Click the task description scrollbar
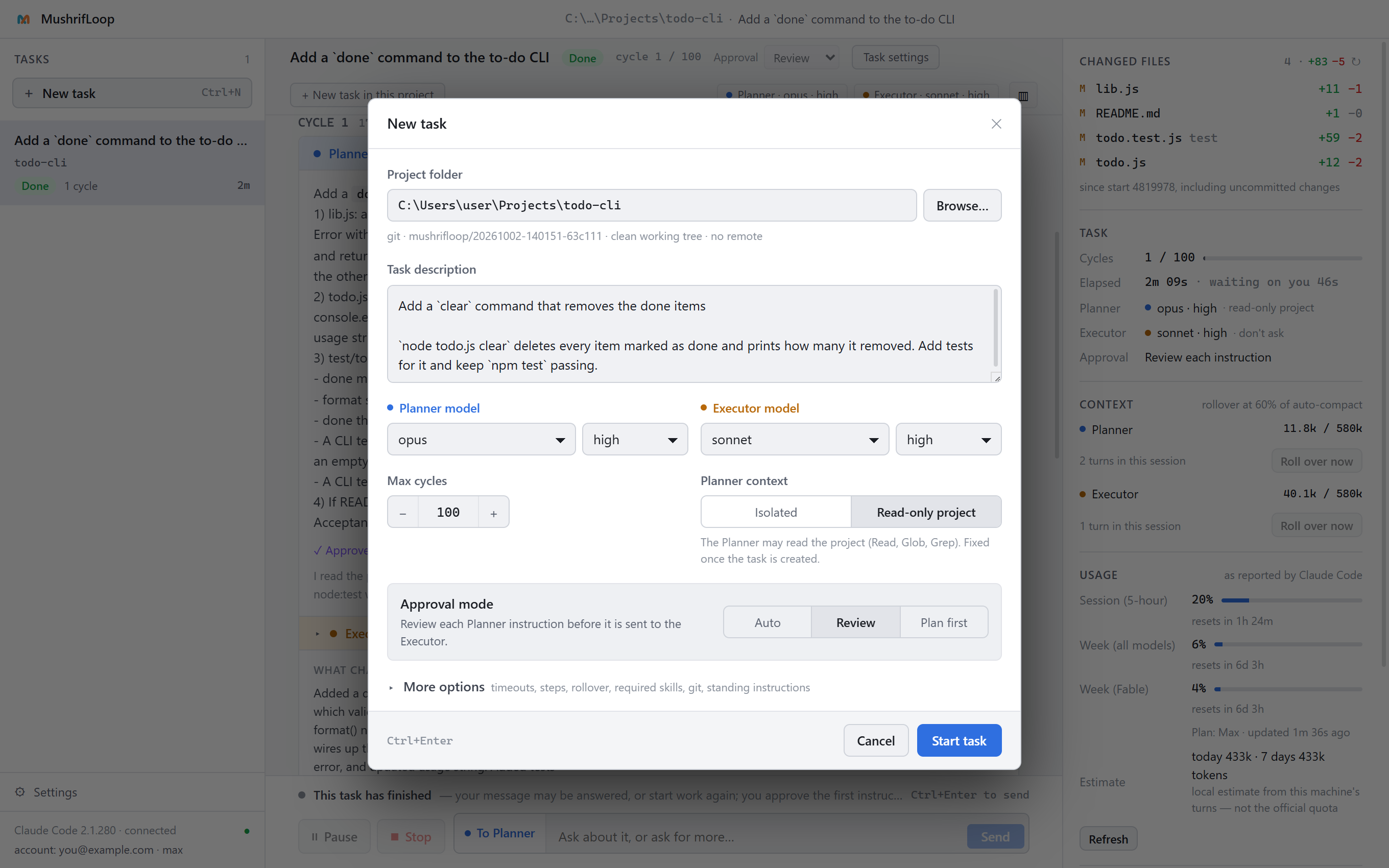Screen dimensions: 1389x868 (x=995, y=327)
